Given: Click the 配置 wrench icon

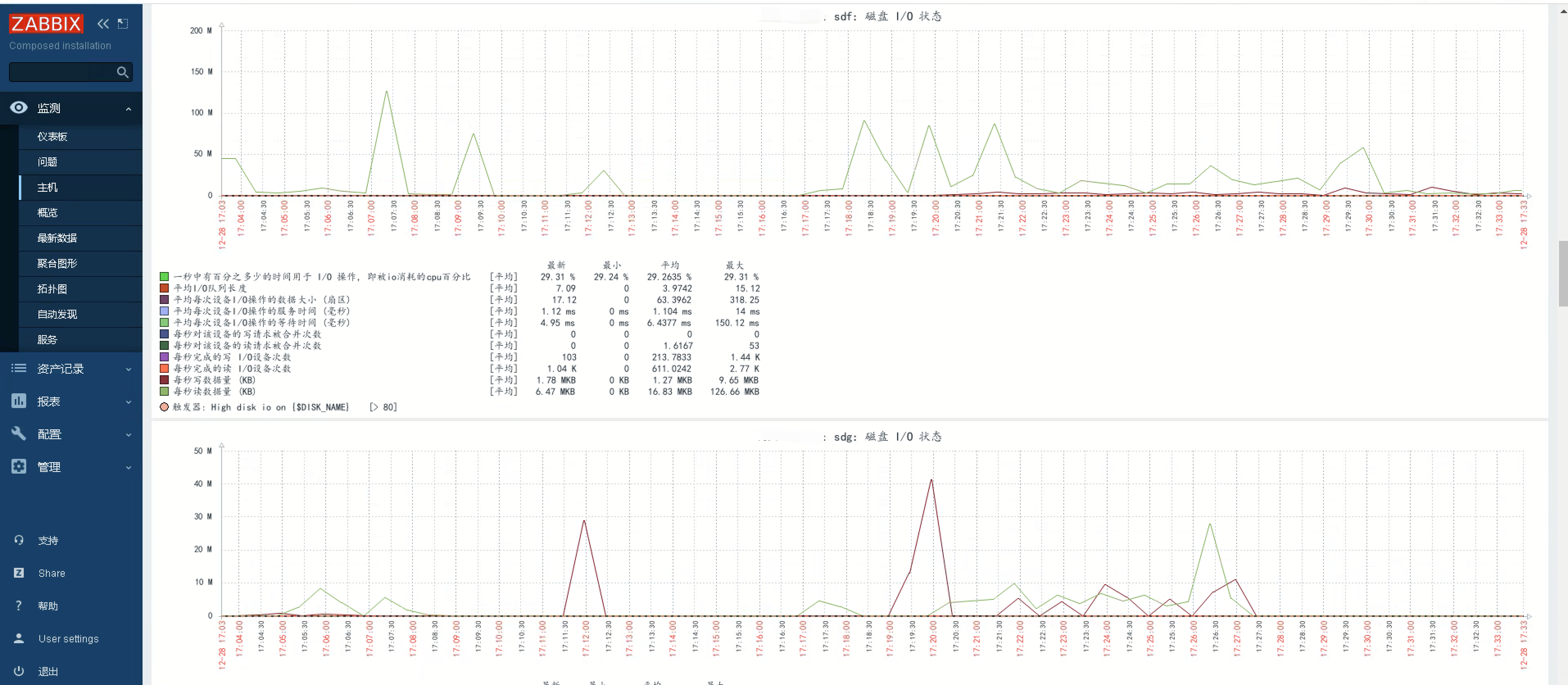Looking at the screenshot, I should pyautogui.click(x=19, y=434).
